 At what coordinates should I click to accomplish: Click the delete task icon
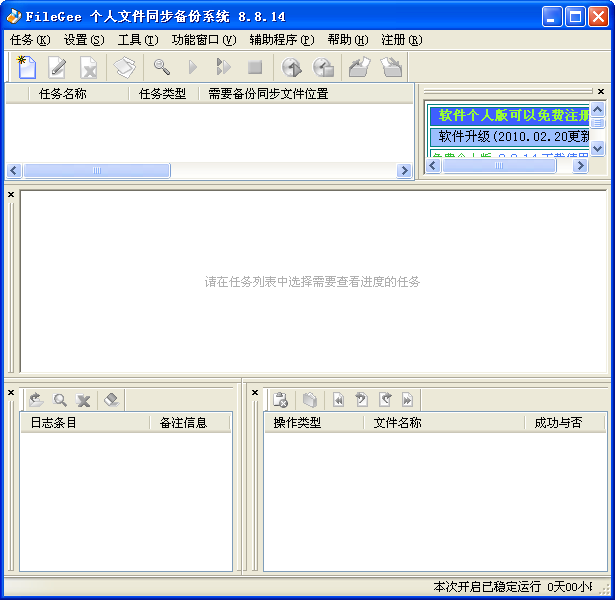[89, 67]
